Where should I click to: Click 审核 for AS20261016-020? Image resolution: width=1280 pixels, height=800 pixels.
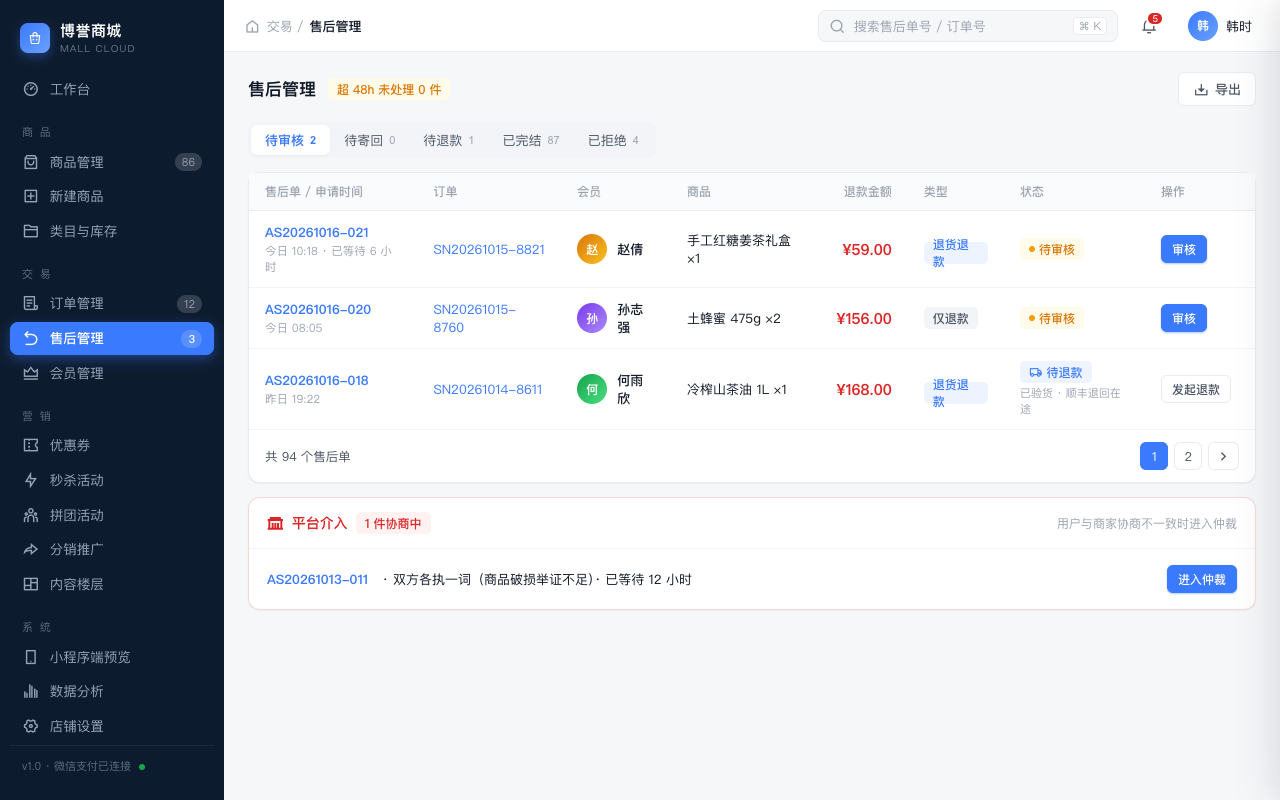point(1184,318)
